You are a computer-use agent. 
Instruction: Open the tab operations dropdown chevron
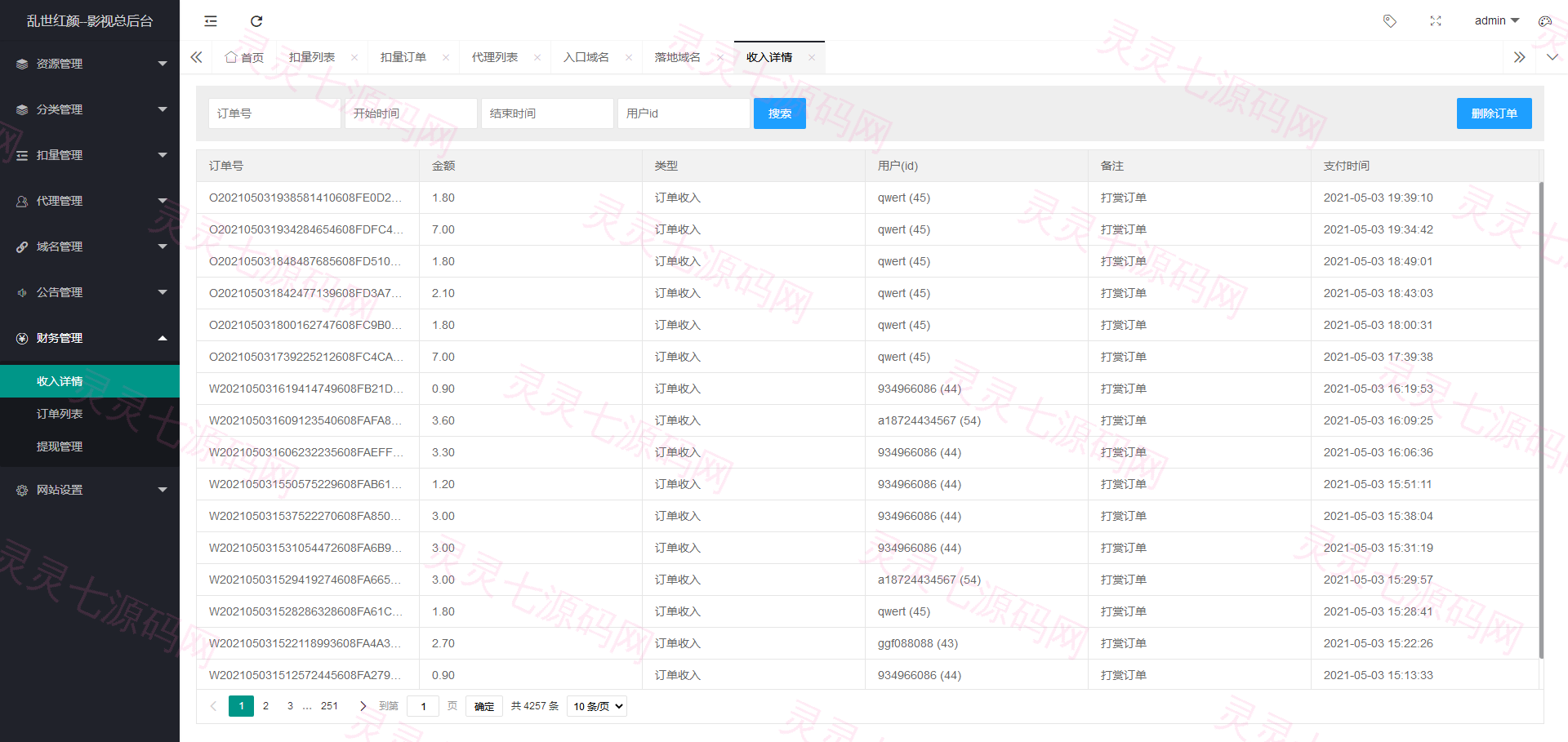(x=1552, y=57)
